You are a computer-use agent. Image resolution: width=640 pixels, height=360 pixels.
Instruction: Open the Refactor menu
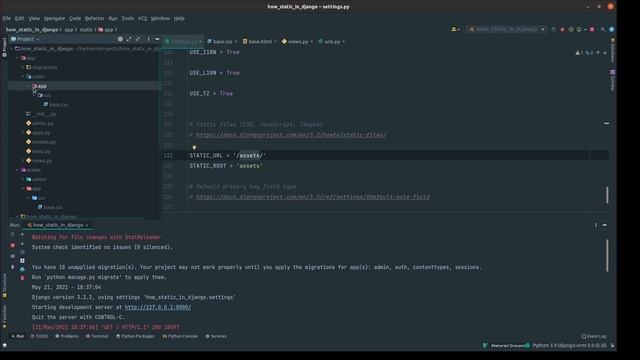95,18
